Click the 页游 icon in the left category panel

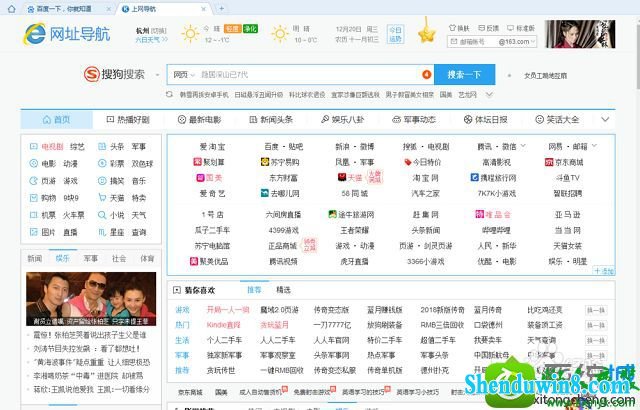point(33,180)
